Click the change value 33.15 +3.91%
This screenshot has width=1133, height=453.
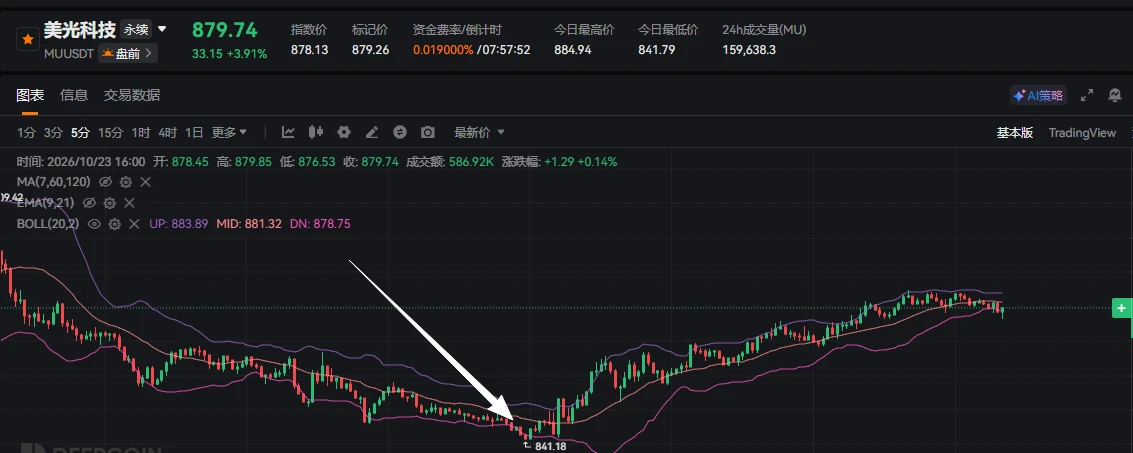(x=229, y=53)
